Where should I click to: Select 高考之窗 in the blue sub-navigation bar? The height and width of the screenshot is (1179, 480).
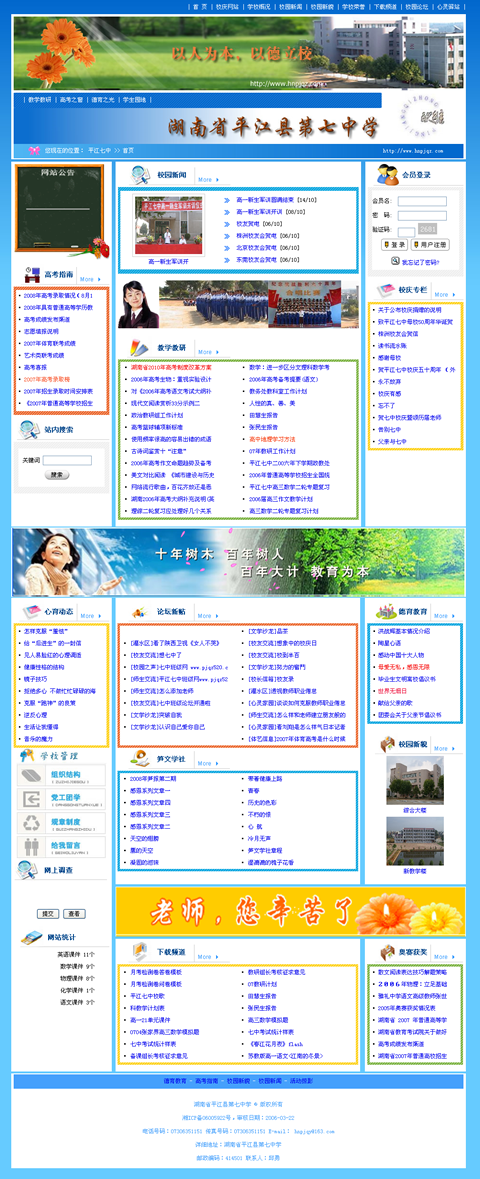tap(71, 99)
